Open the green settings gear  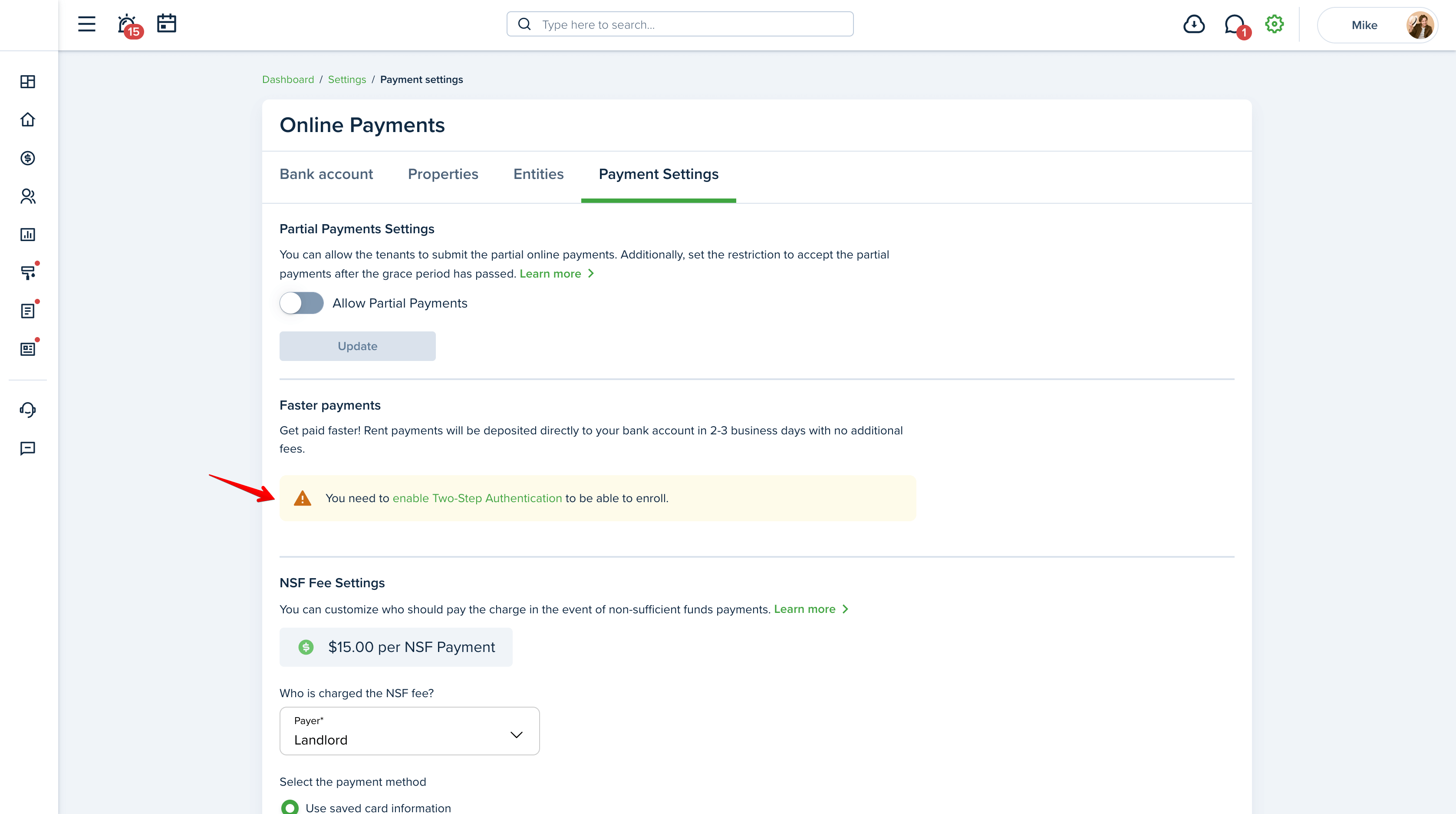tap(1275, 24)
